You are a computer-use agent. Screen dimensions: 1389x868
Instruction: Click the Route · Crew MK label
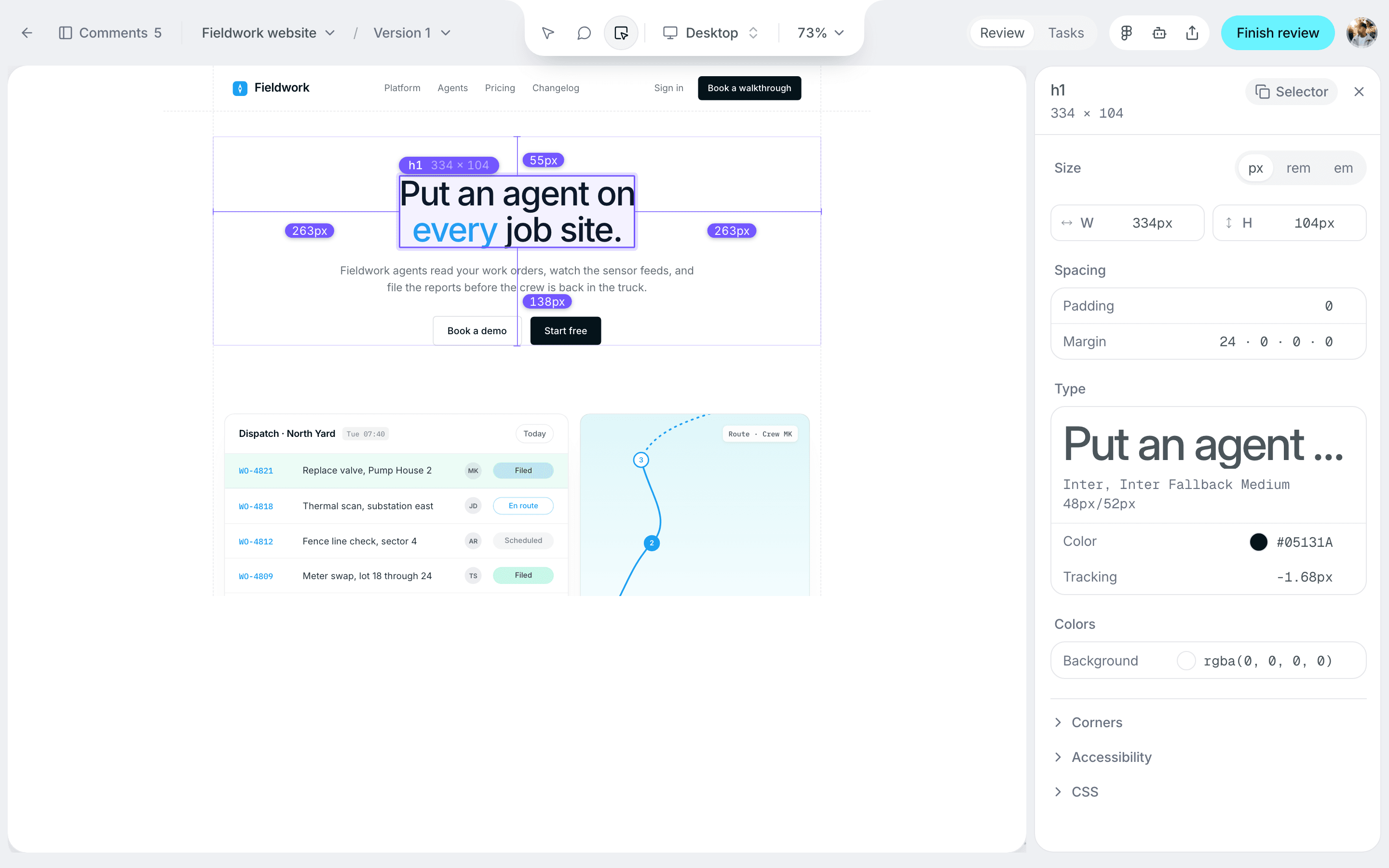[x=760, y=434]
